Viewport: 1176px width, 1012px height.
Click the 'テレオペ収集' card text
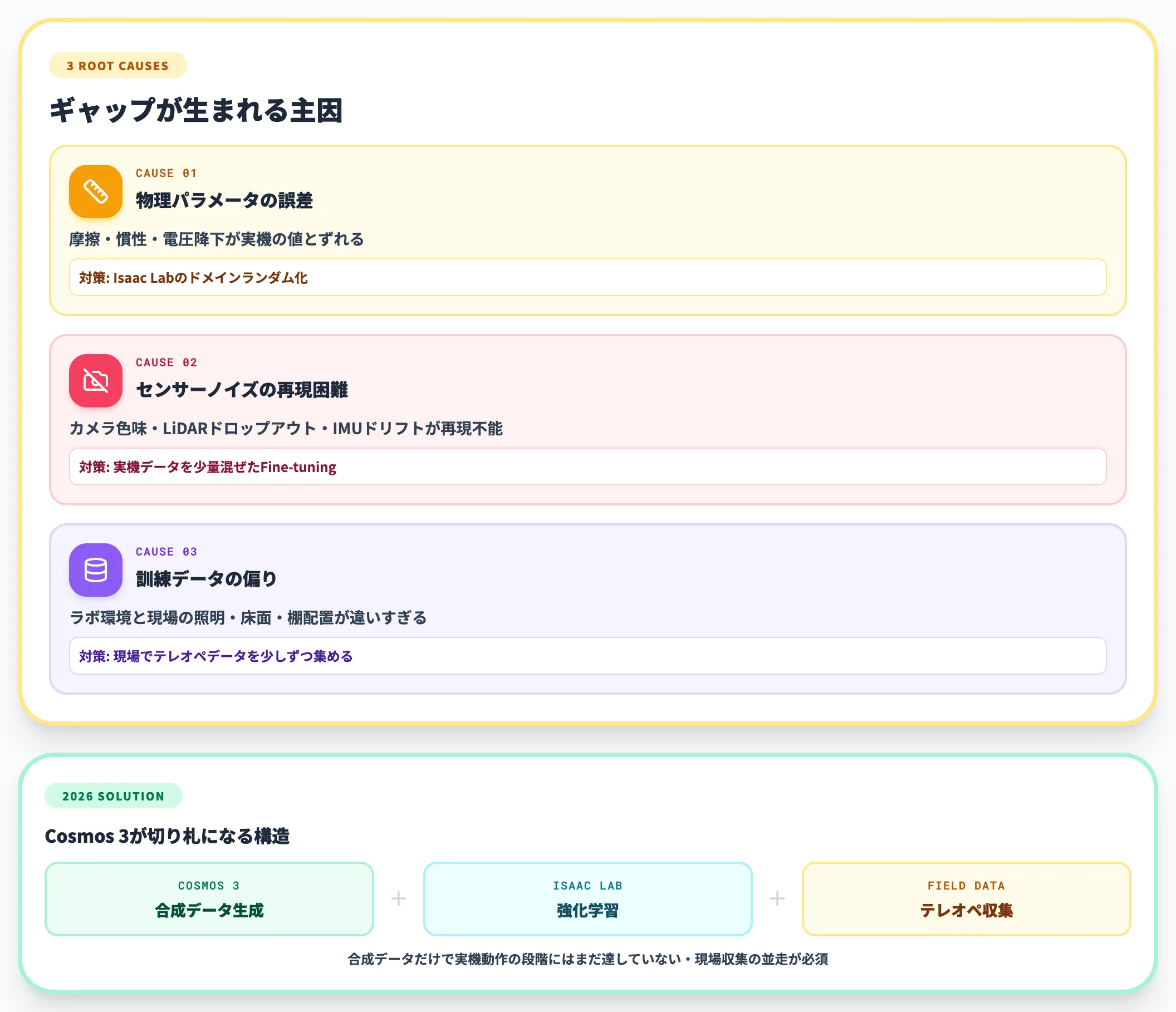coord(966,911)
